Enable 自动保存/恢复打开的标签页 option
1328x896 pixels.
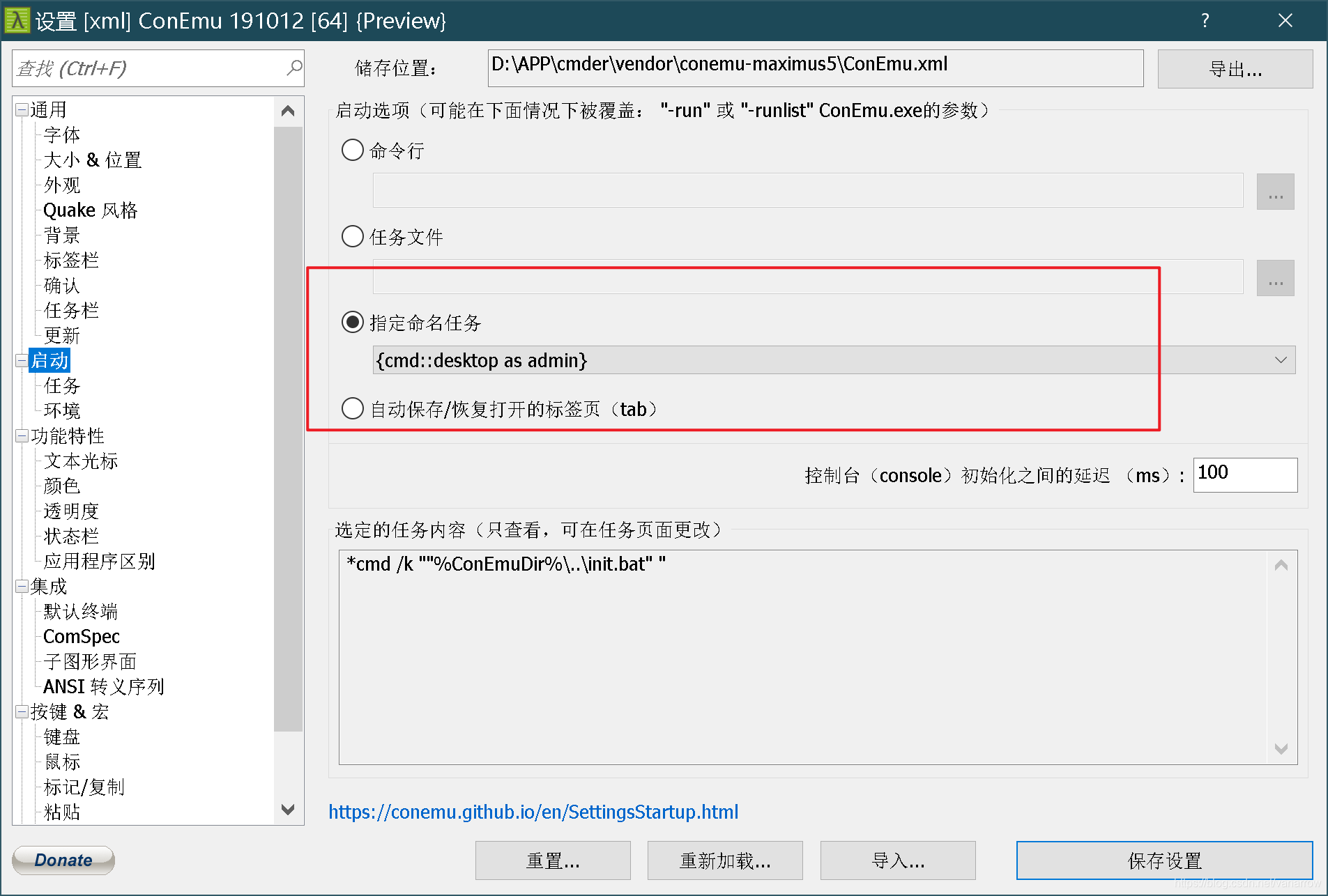click(x=353, y=408)
